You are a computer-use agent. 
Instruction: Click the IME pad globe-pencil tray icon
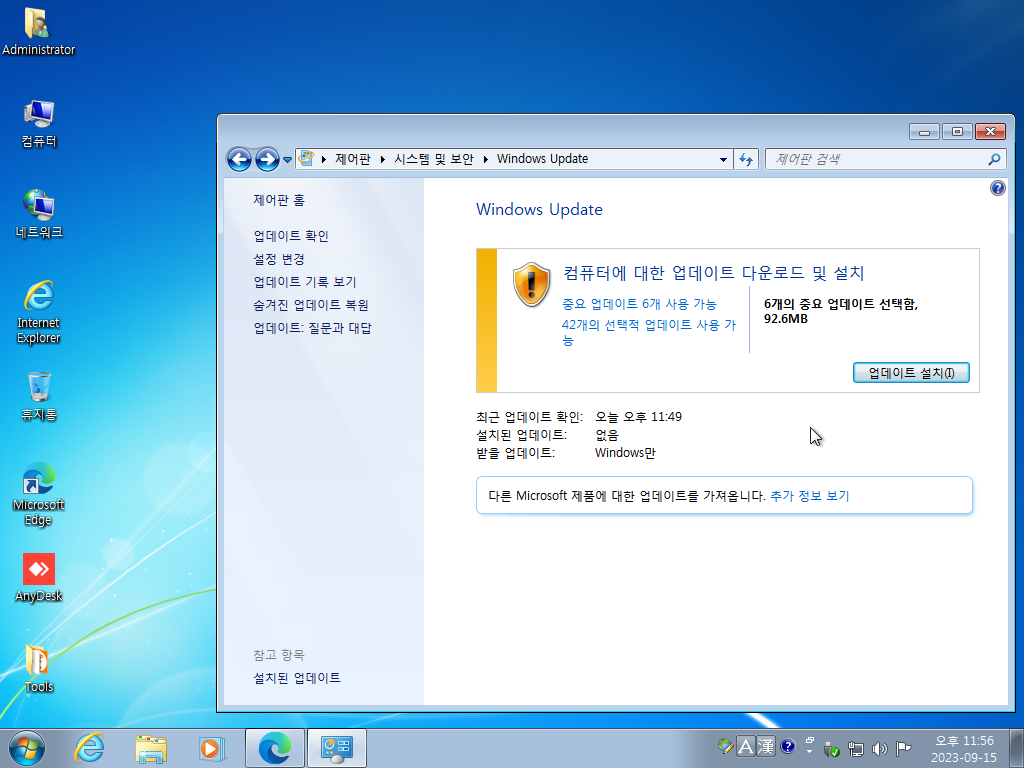pos(725,746)
